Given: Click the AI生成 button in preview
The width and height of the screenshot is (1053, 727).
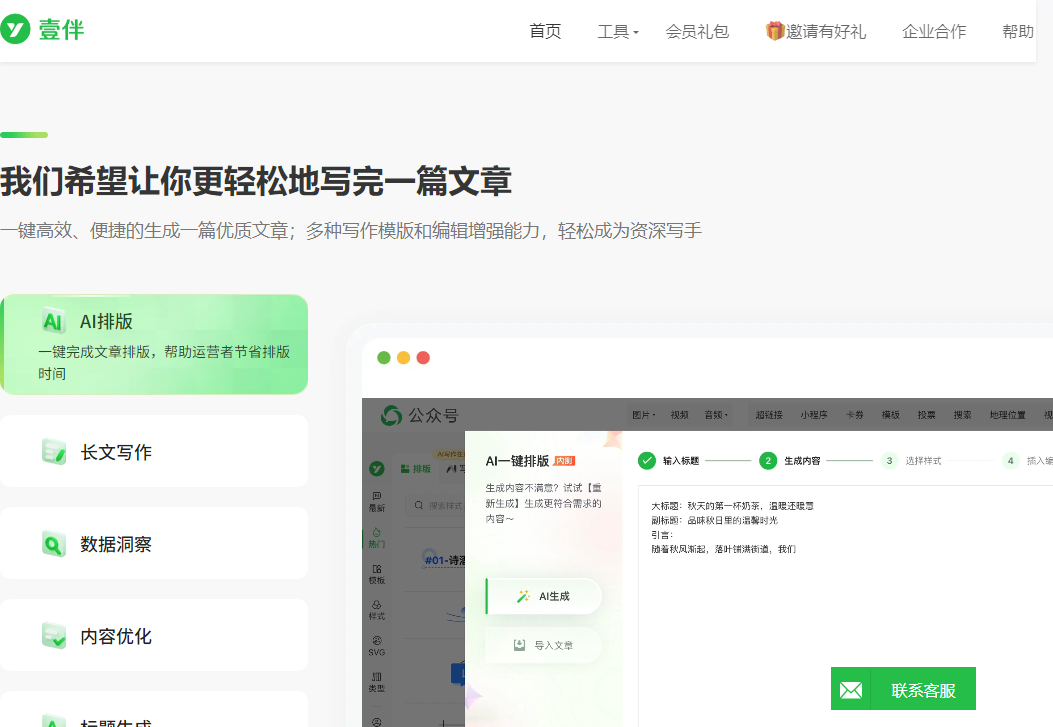Looking at the screenshot, I should 543,596.
